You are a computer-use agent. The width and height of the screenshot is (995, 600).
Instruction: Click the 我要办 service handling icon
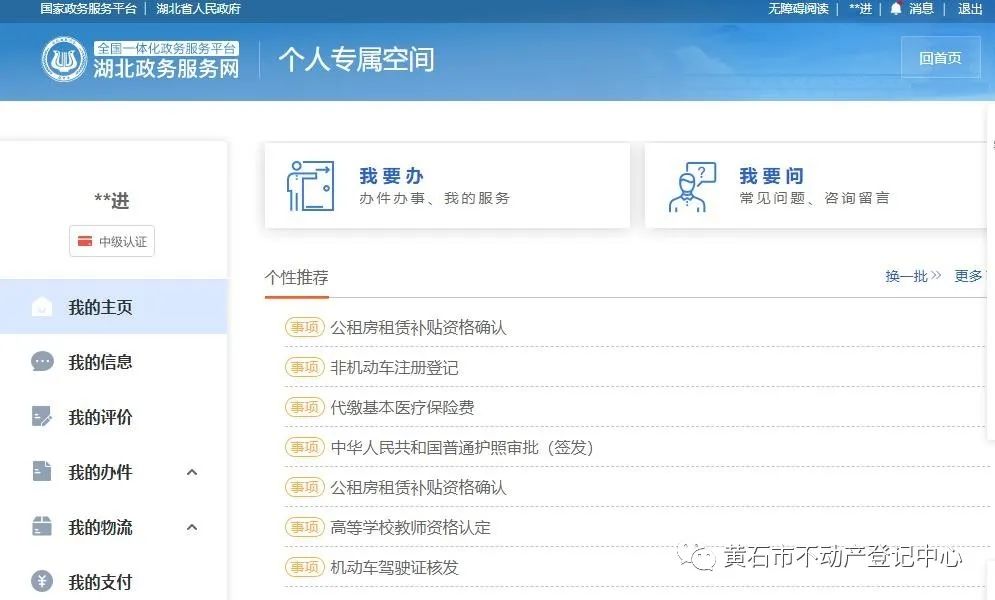[x=310, y=185]
